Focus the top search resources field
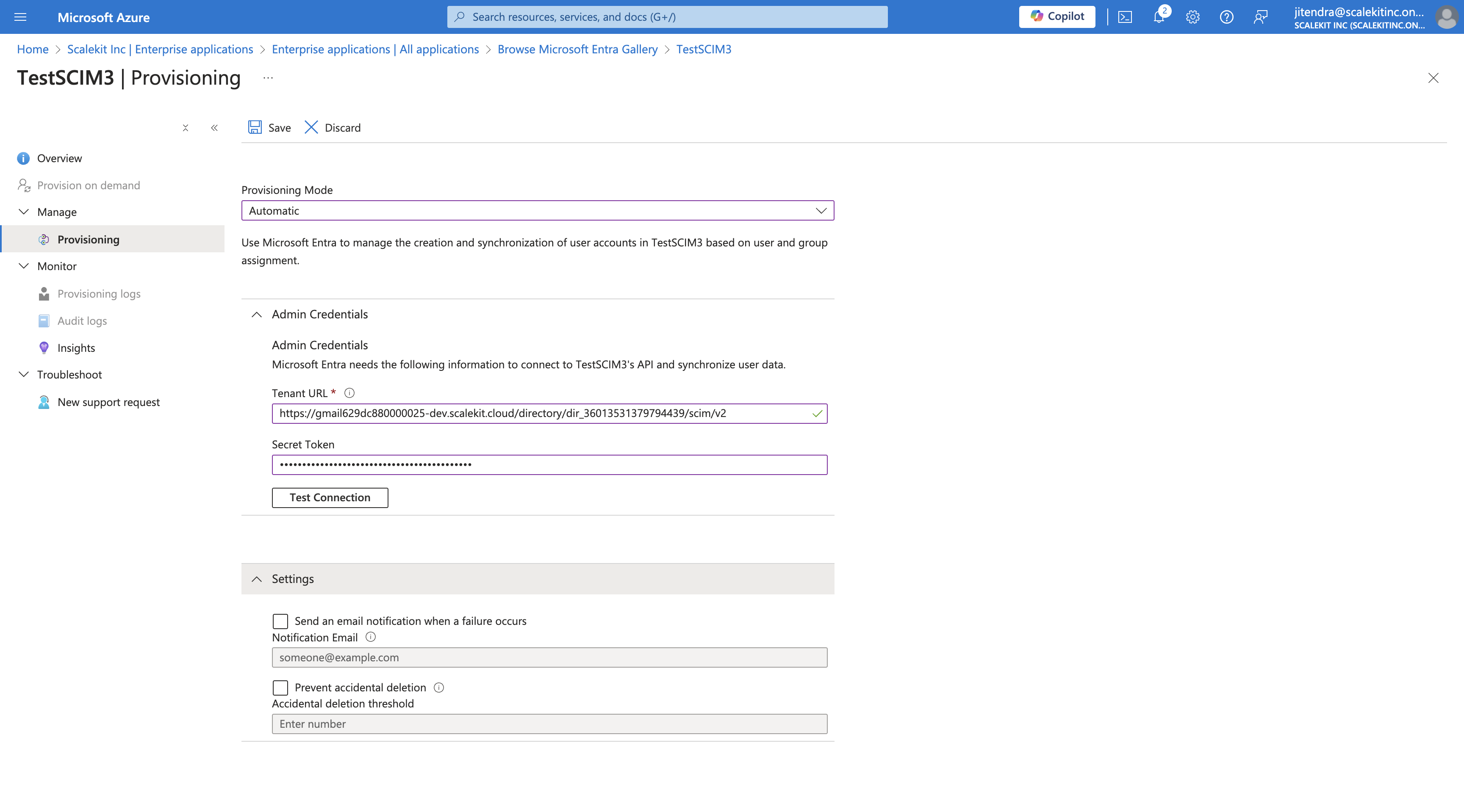 667,17
